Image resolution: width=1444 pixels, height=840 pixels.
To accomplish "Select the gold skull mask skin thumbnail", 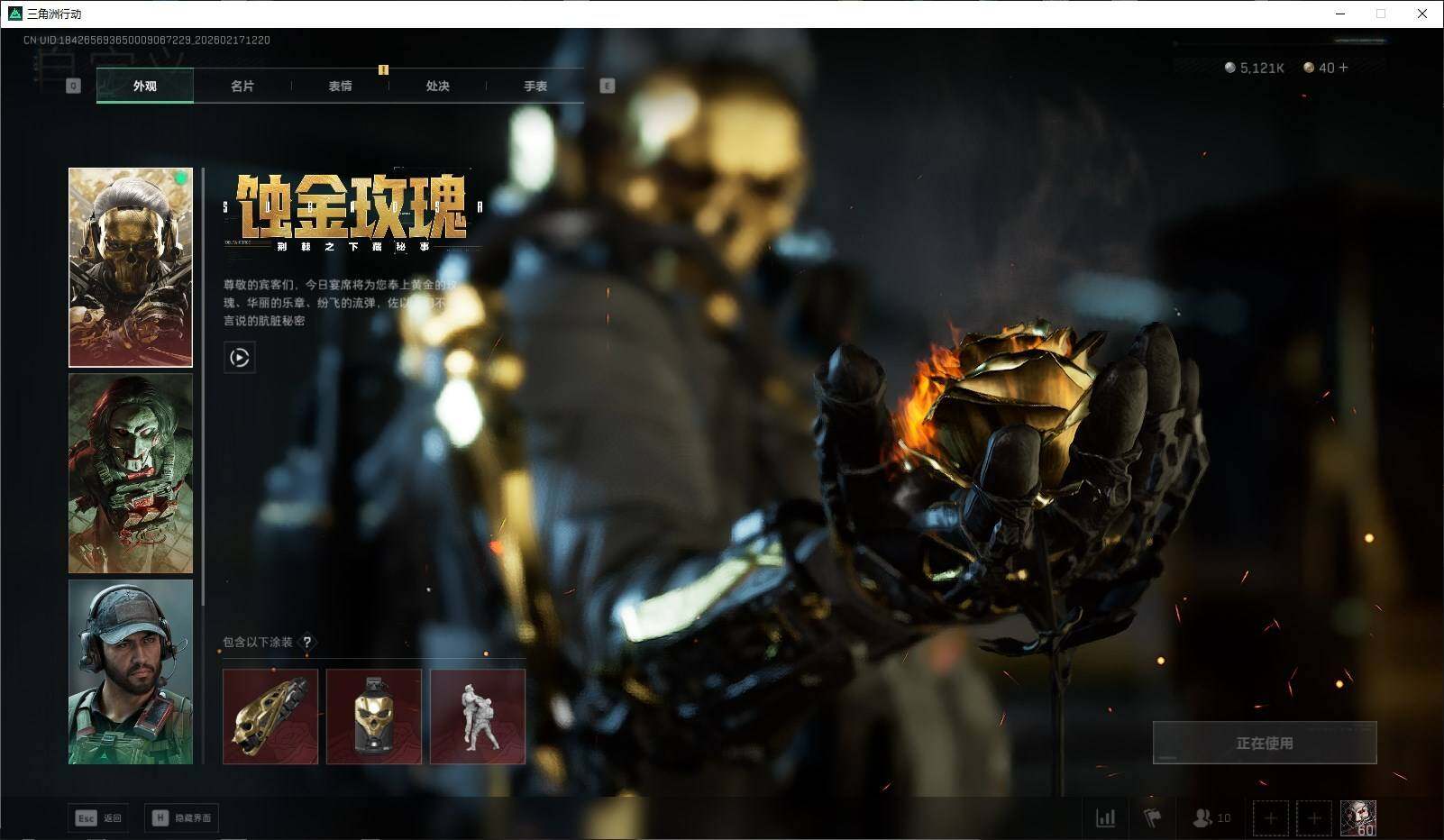I will point(131,268).
